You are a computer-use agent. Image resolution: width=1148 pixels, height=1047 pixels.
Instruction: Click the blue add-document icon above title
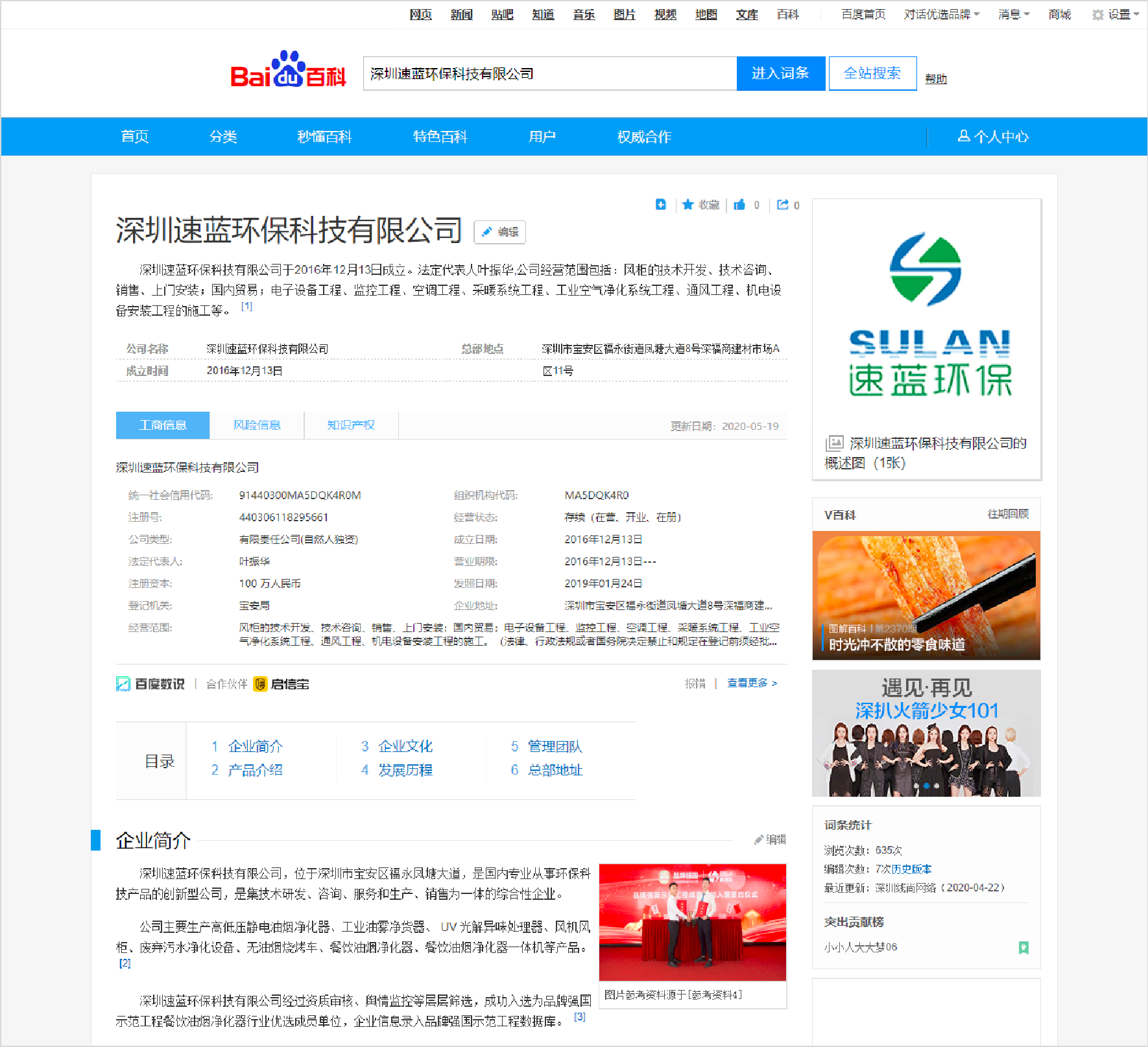click(x=660, y=205)
